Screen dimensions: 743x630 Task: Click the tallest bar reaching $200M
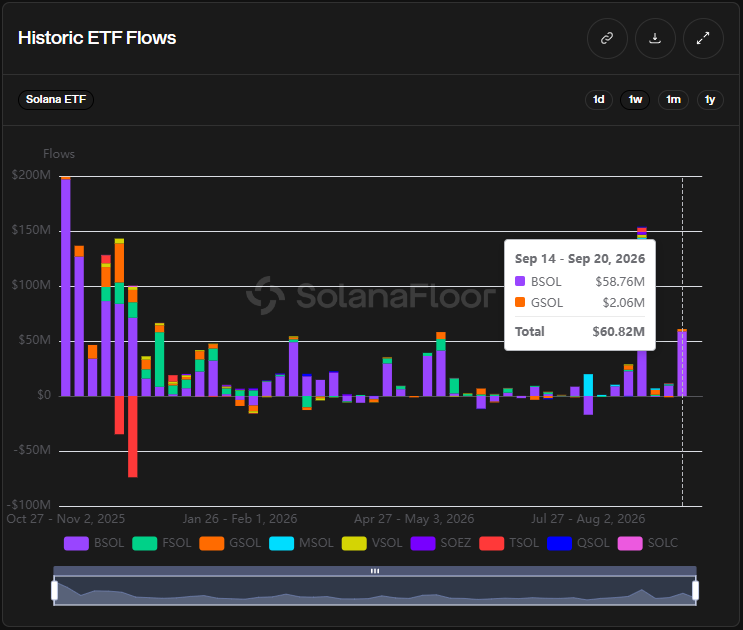point(66,287)
